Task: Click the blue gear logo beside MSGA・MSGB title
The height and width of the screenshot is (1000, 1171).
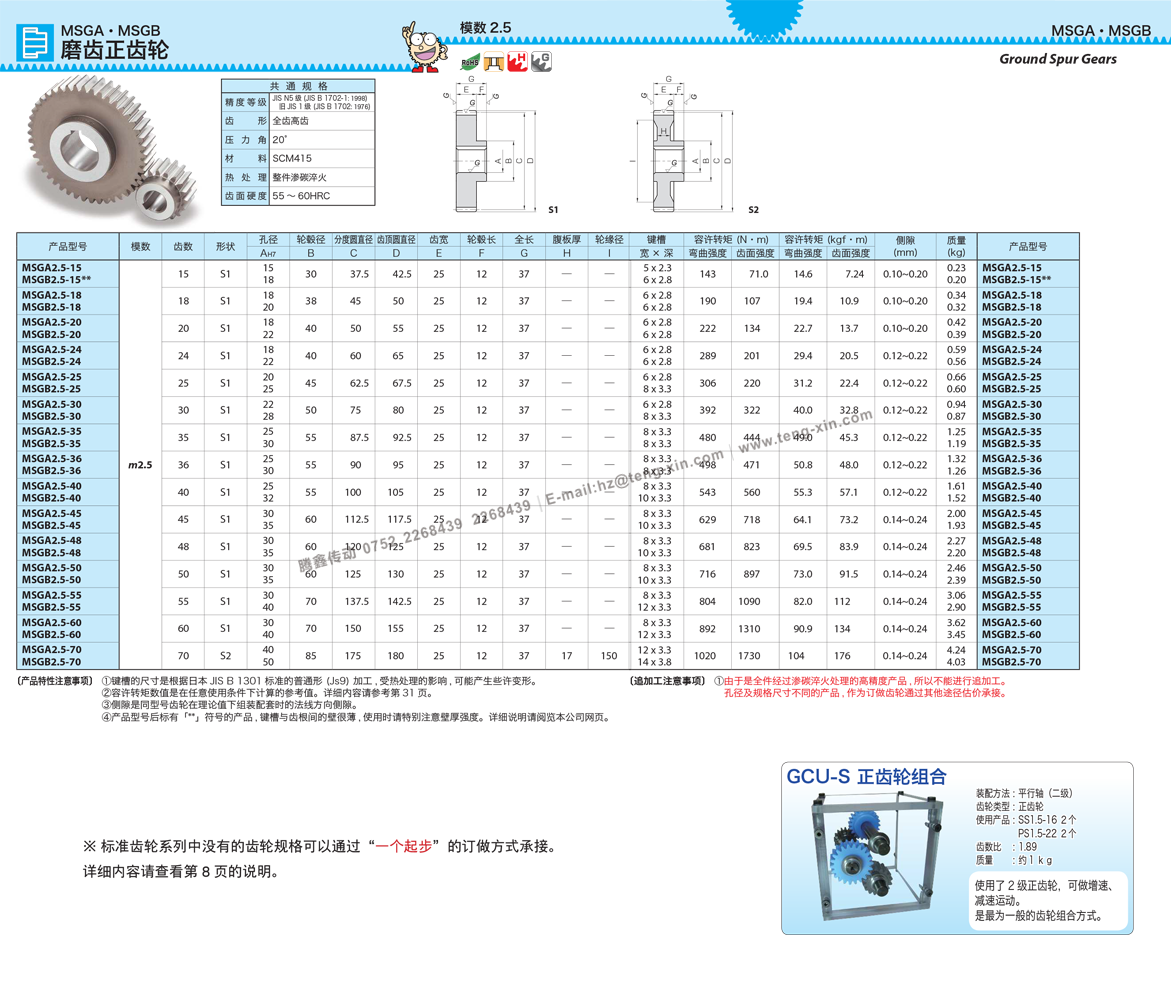Action: (35, 43)
